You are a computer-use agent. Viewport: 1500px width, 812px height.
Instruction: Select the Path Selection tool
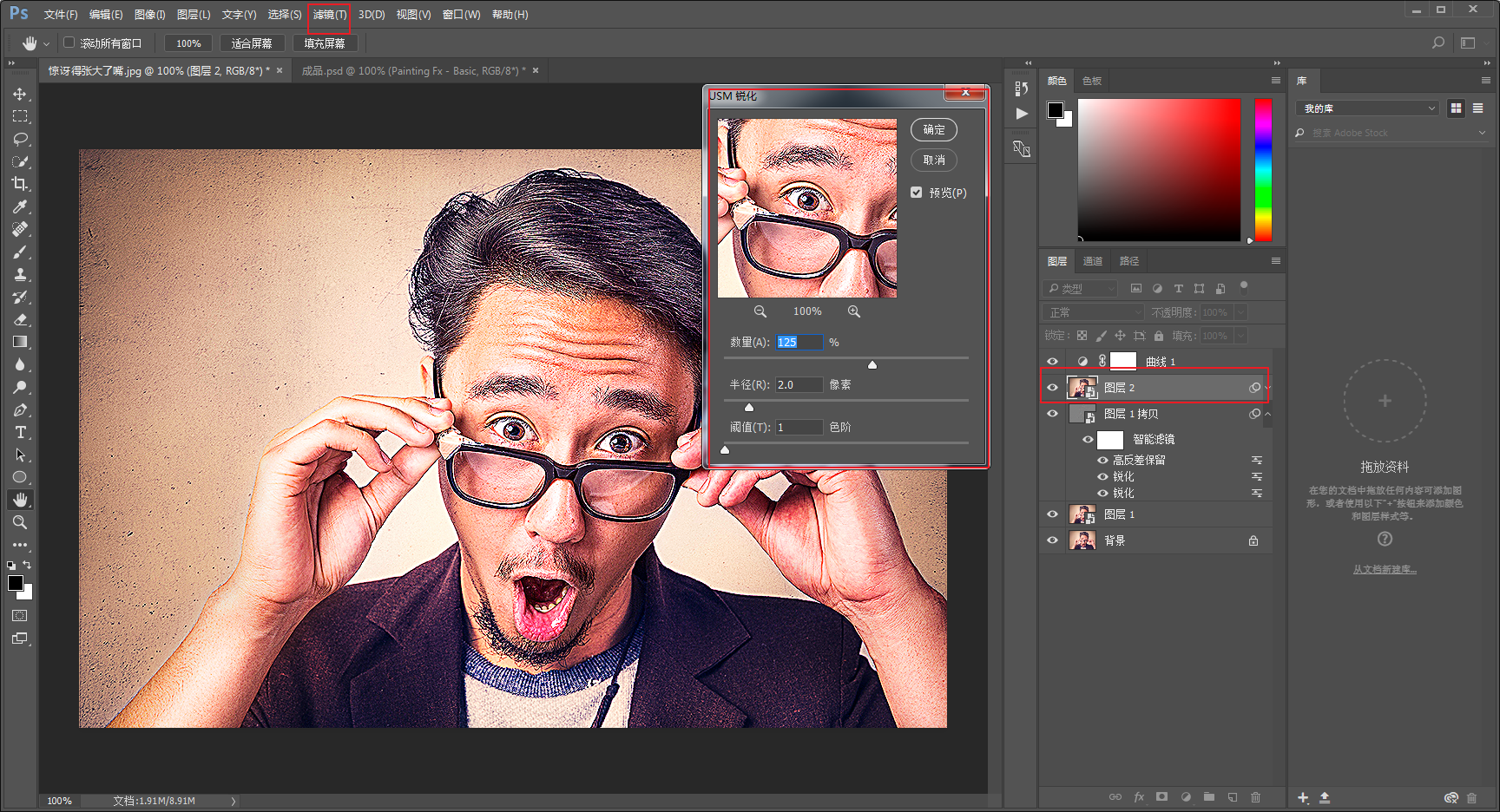[x=20, y=455]
